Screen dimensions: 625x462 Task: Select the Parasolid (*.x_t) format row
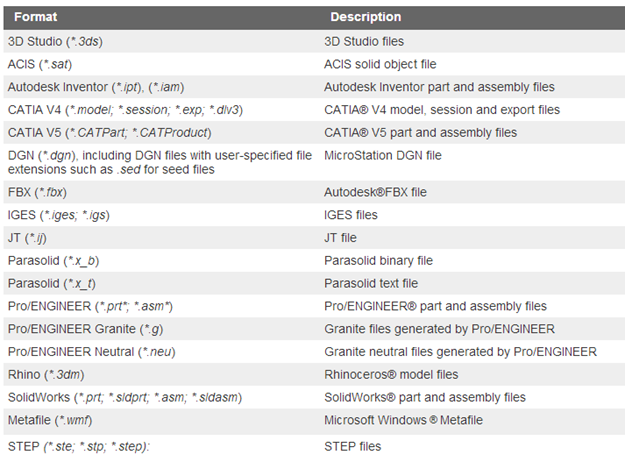[314, 283]
